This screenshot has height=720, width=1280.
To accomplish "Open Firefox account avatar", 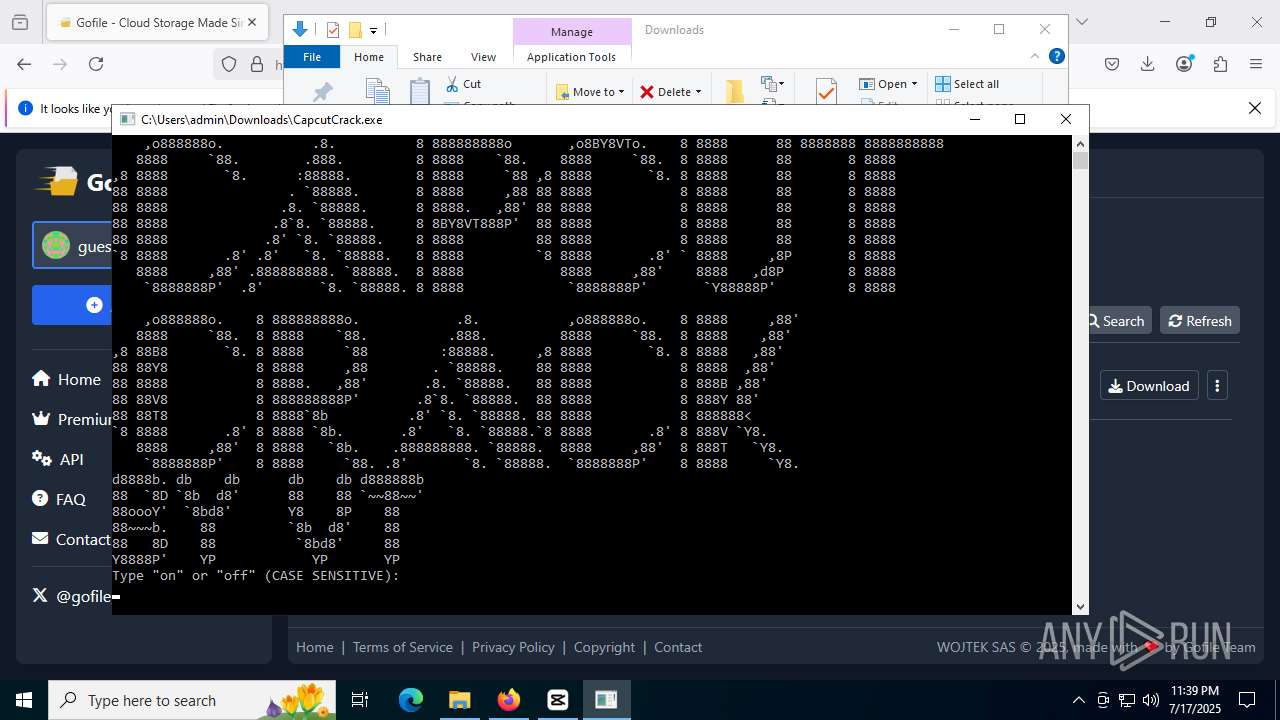I will pyautogui.click(x=1184, y=64).
